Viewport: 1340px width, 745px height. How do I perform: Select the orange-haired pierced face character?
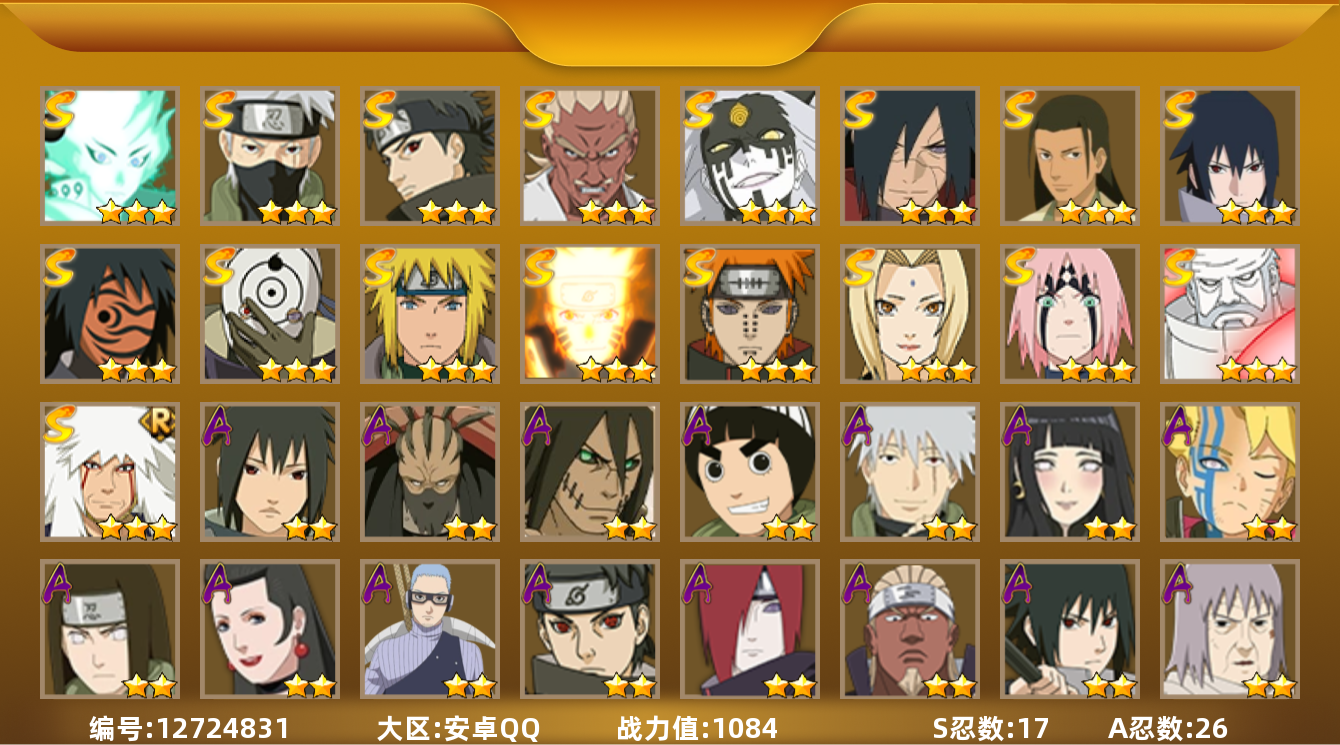click(x=750, y=314)
